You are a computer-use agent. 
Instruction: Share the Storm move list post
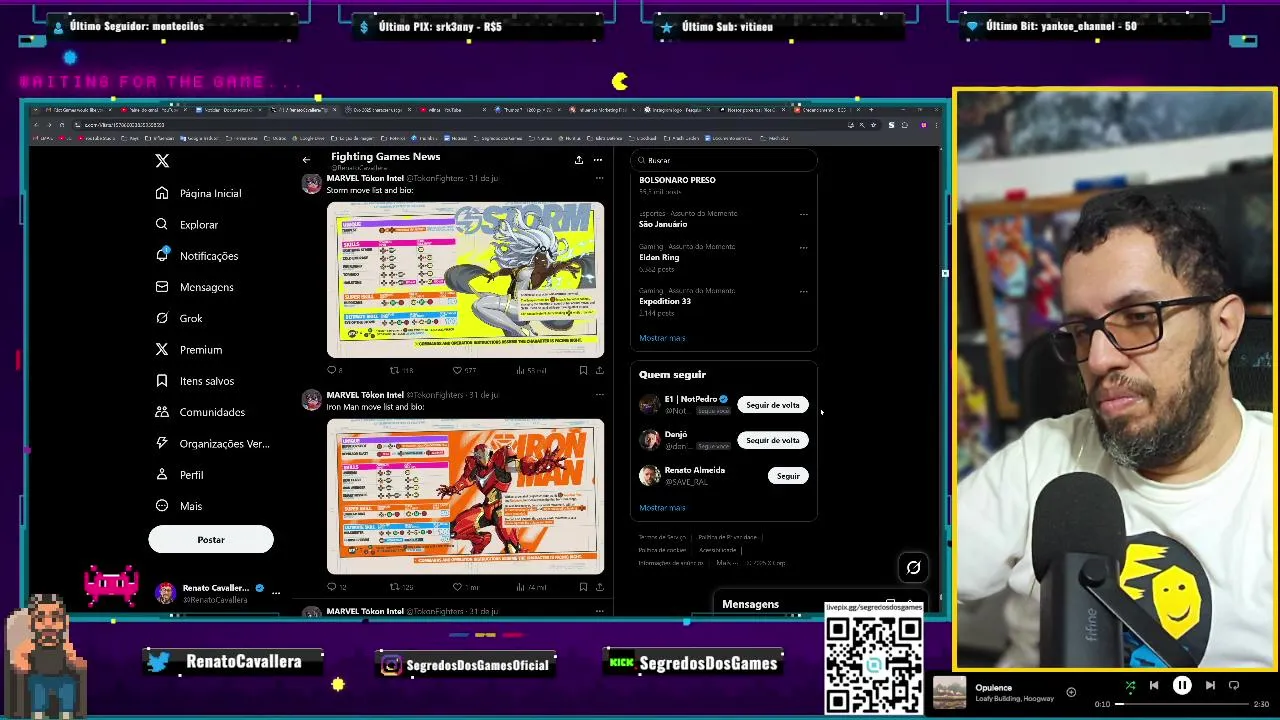[x=599, y=370]
